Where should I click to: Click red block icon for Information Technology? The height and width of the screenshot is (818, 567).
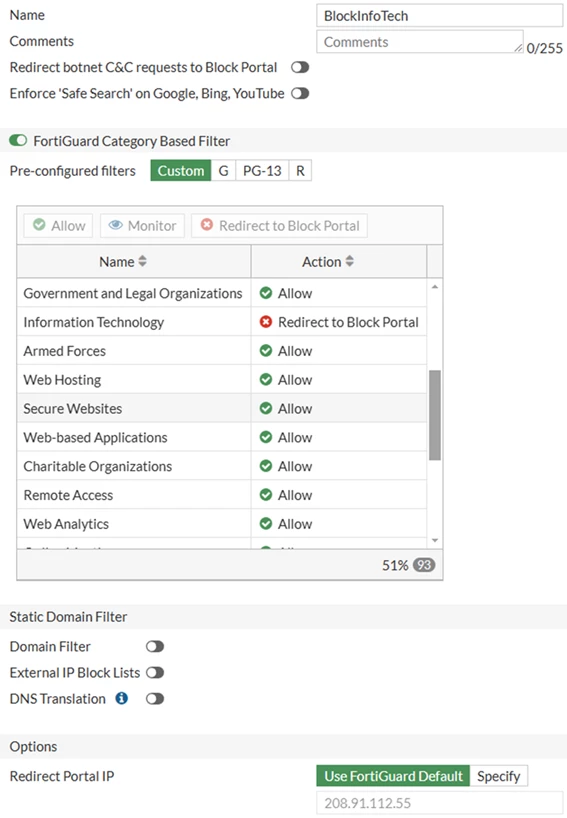[266, 322]
